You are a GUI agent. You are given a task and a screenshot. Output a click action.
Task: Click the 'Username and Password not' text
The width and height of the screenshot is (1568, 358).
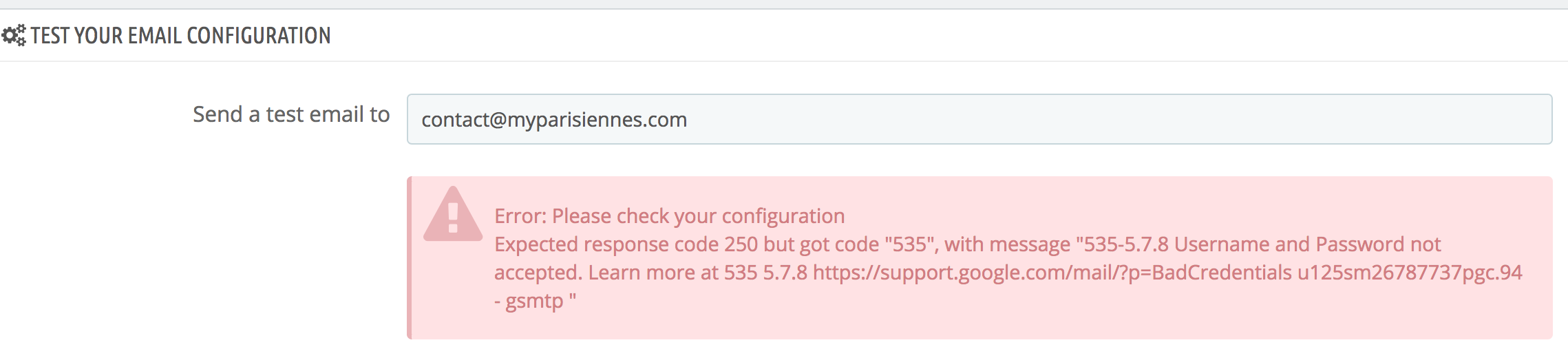1306,244
